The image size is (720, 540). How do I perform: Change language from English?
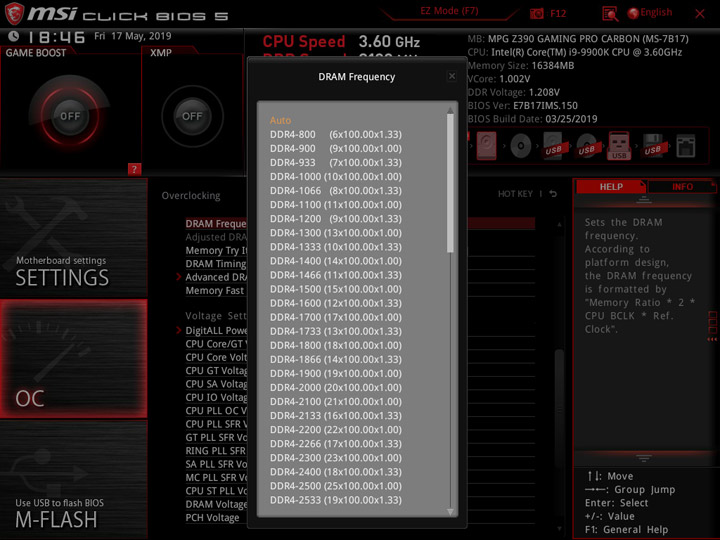(x=656, y=12)
